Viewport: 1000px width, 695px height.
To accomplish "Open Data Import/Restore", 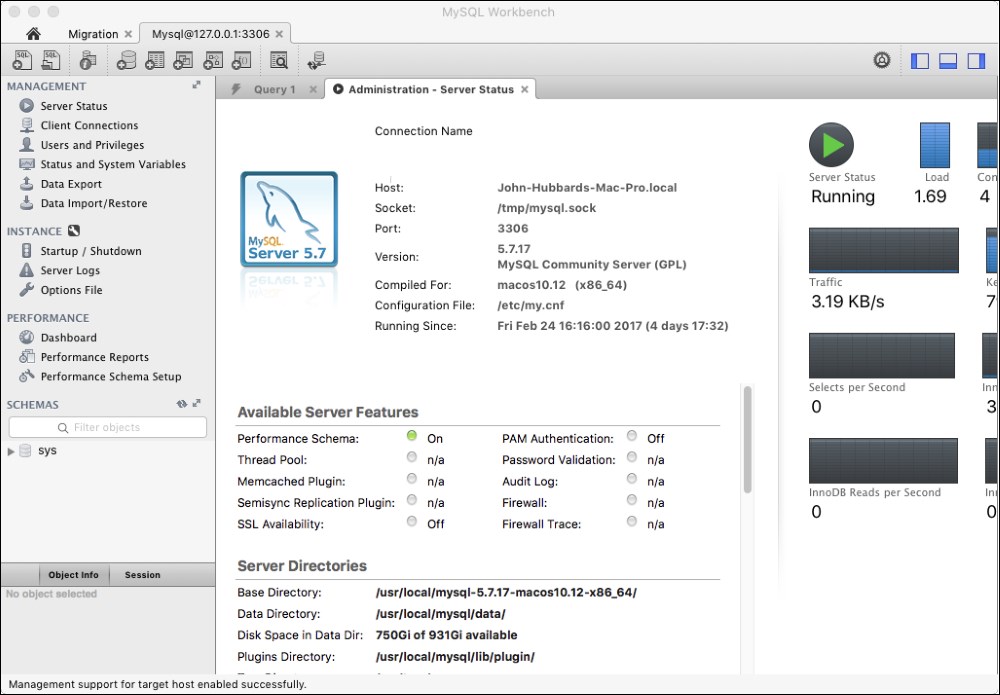I will click(94, 203).
